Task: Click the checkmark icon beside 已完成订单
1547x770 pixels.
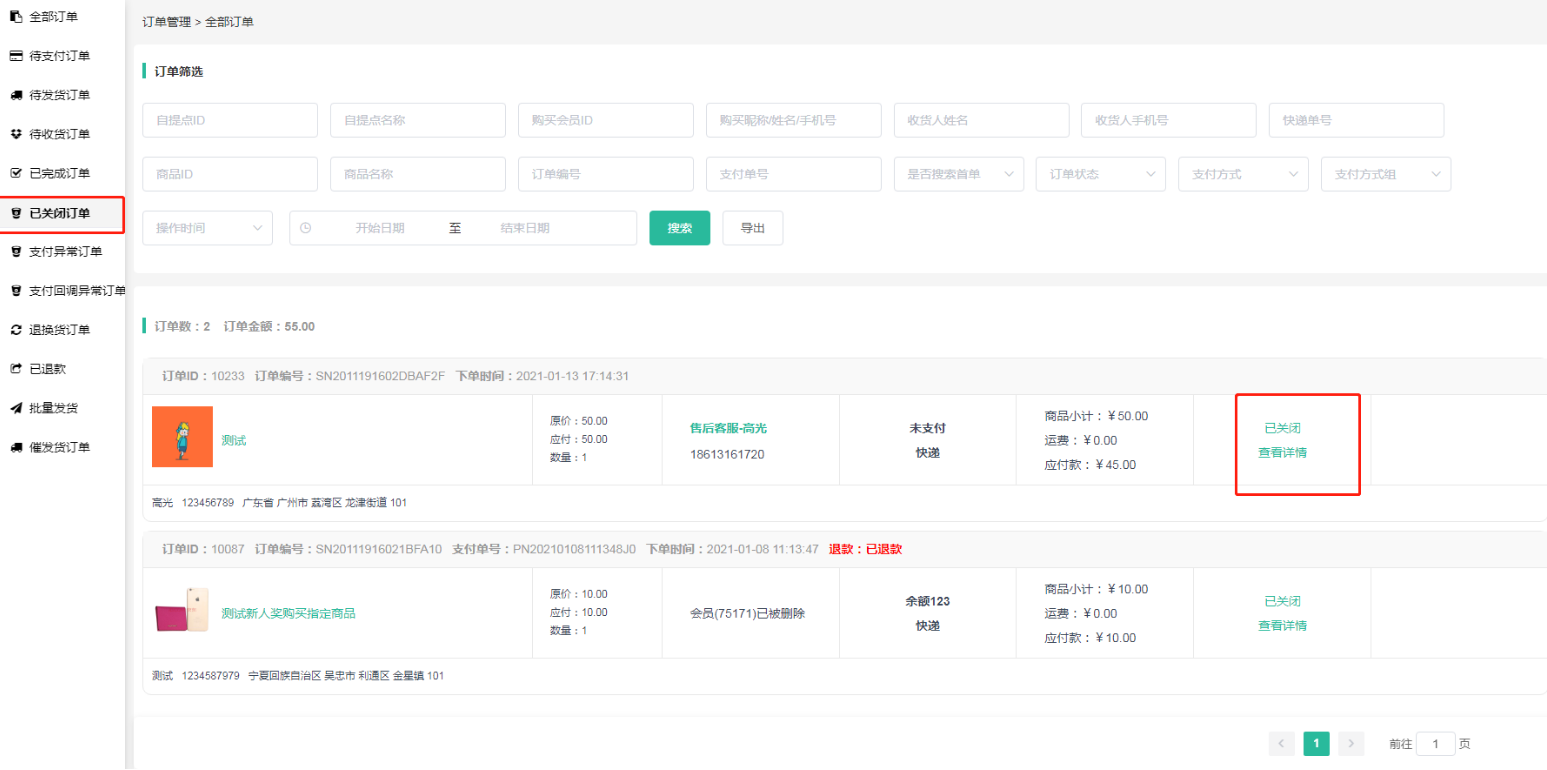Action: tap(16, 173)
